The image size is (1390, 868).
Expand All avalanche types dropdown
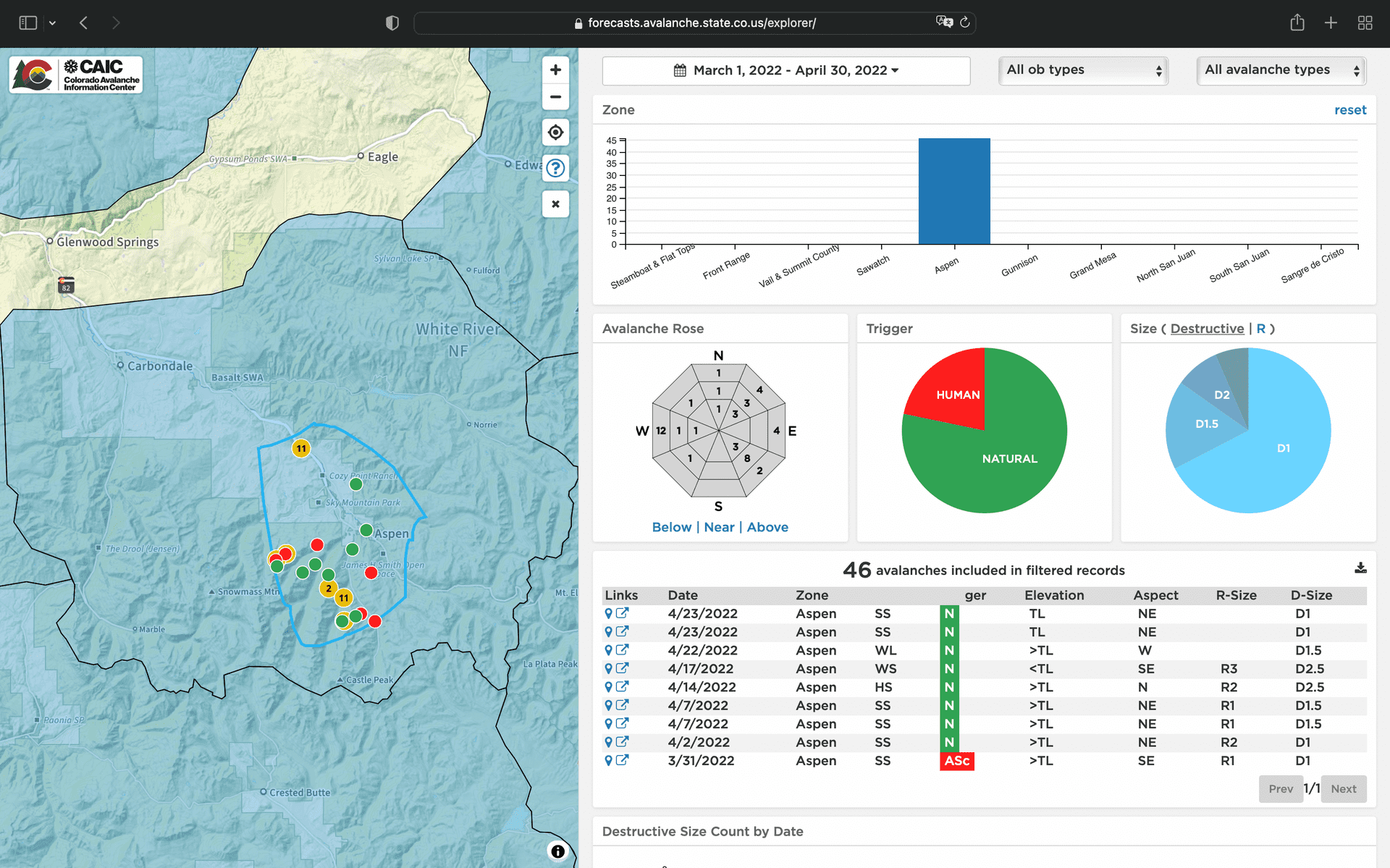click(x=1281, y=70)
